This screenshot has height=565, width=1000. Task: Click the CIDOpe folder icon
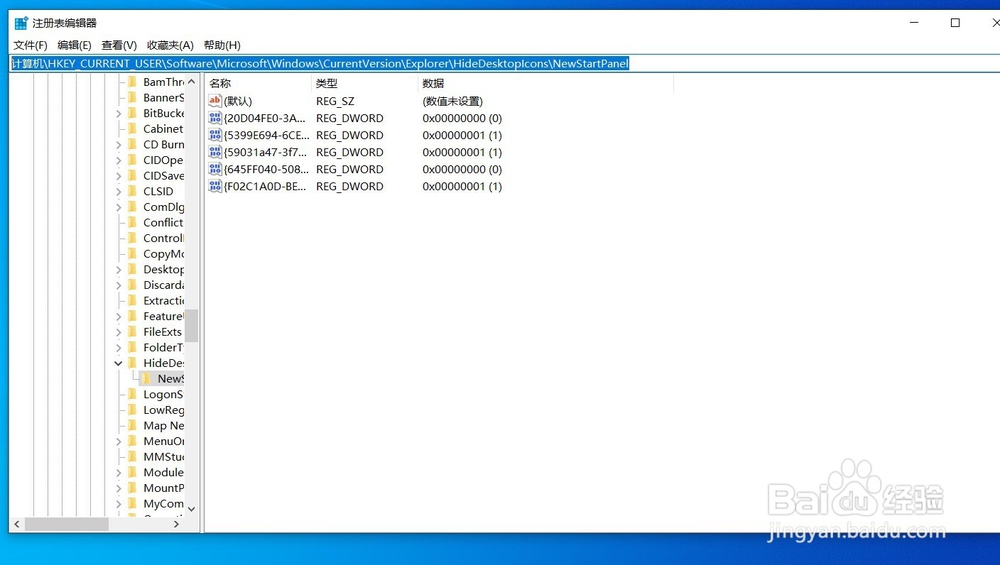pyautogui.click(x=133, y=160)
